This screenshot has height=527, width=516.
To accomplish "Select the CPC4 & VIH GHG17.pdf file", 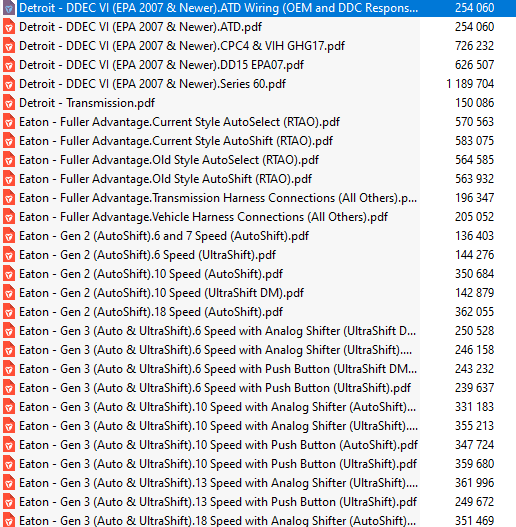I will 182,46.
